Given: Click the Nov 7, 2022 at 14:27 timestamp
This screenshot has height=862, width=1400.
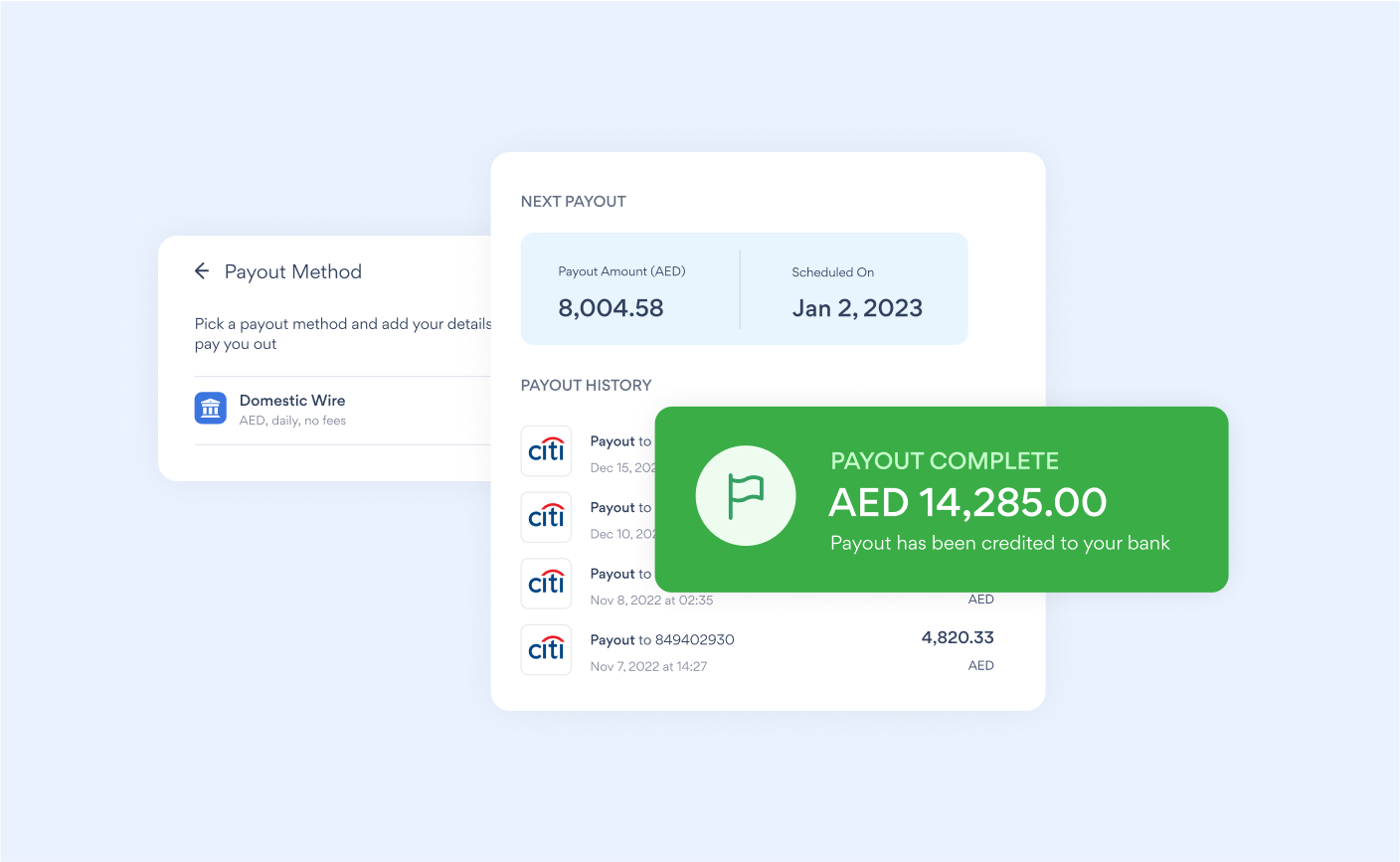Looking at the screenshot, I should (x=648, y=666).
